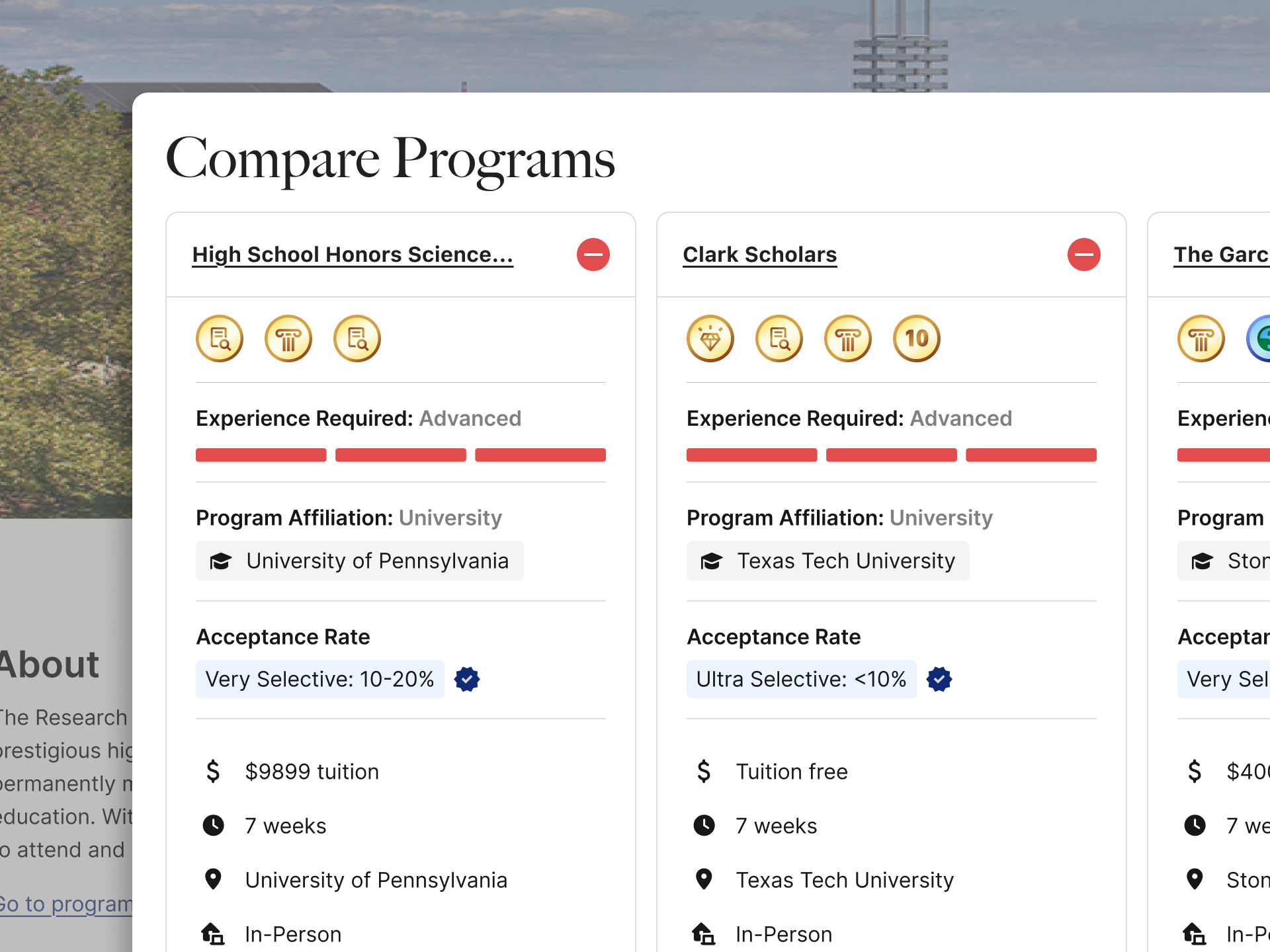Click Clark Scholars experience level red bar
This screenshot has width=1270, height=952.
click(891, 455)
